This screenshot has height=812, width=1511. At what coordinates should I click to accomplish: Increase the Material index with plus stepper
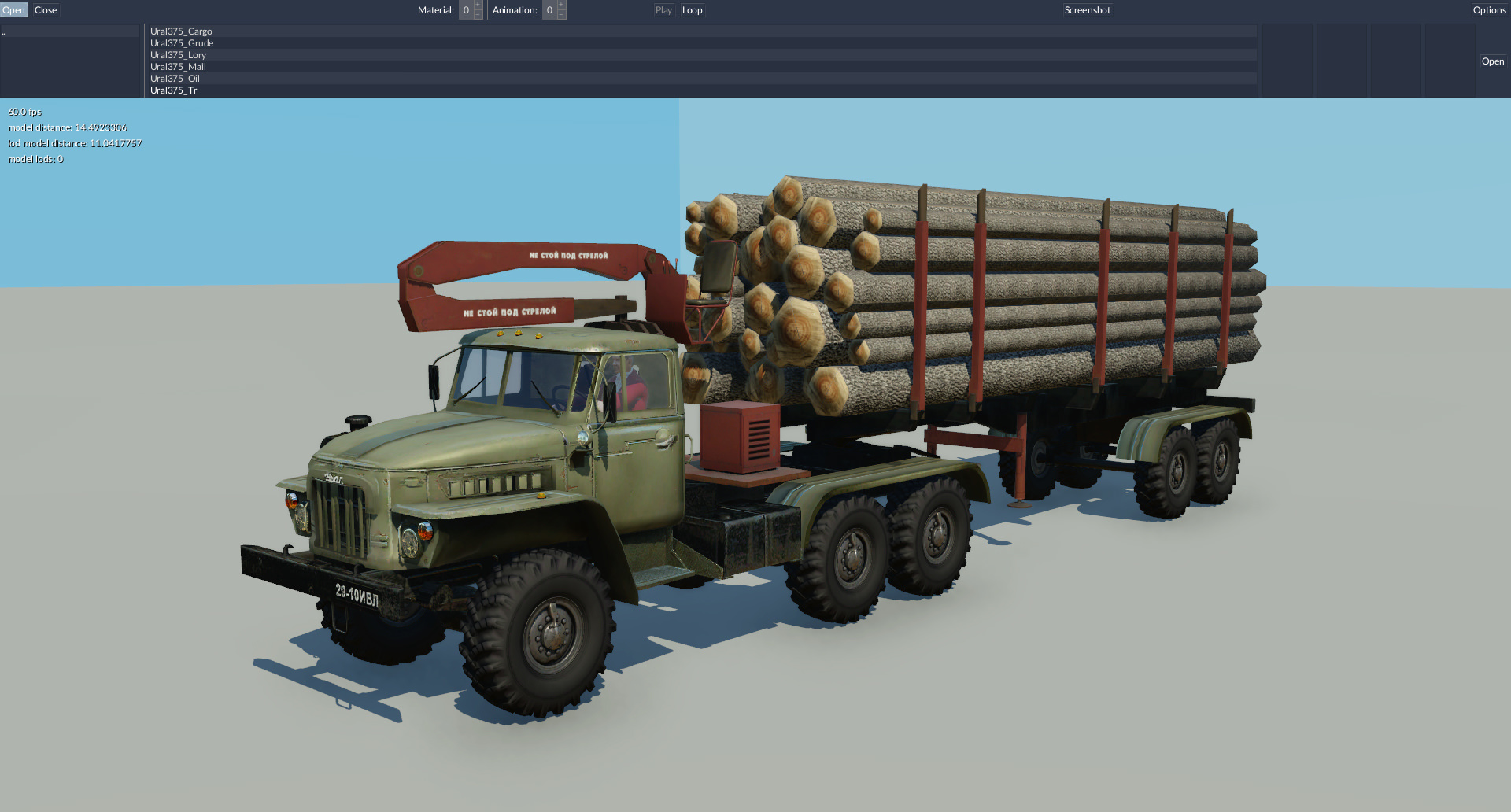[478, 5]
